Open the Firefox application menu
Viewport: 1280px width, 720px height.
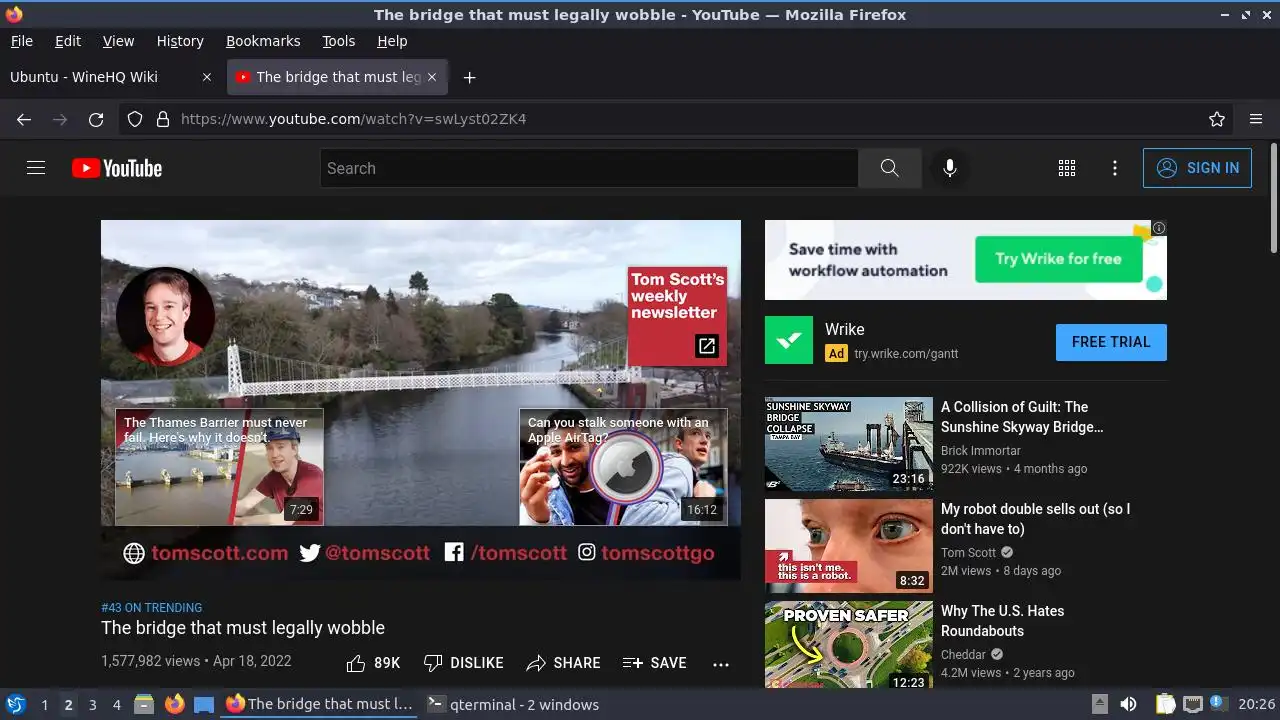(x=1256, y=119)
